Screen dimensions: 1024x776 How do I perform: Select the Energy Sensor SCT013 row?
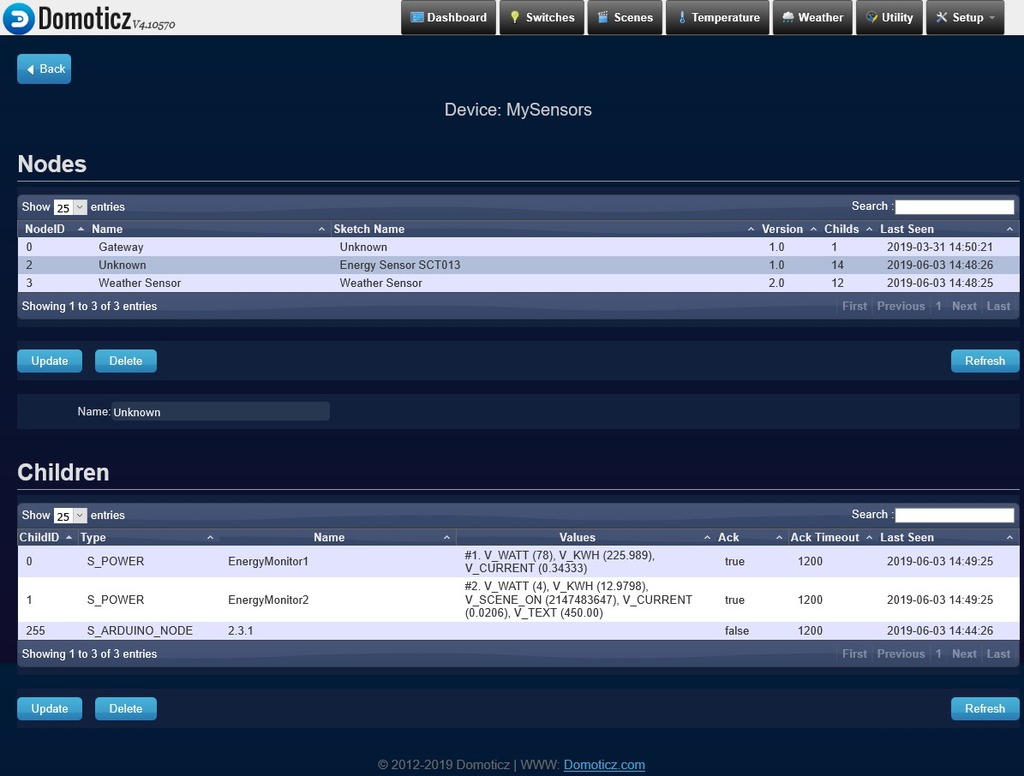(x=519, y=265)
